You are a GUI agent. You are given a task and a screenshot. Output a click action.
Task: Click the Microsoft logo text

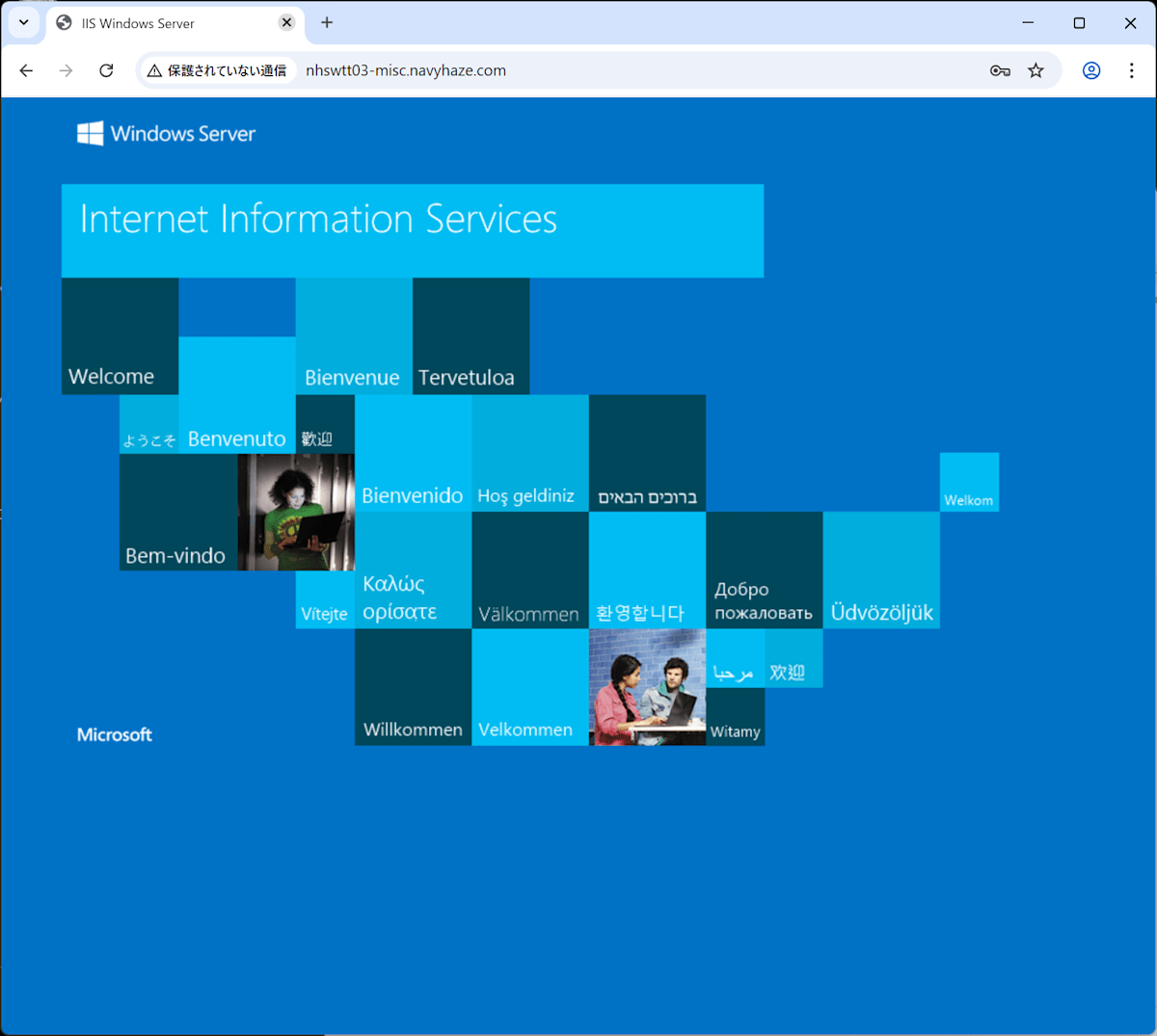(115, 734)
